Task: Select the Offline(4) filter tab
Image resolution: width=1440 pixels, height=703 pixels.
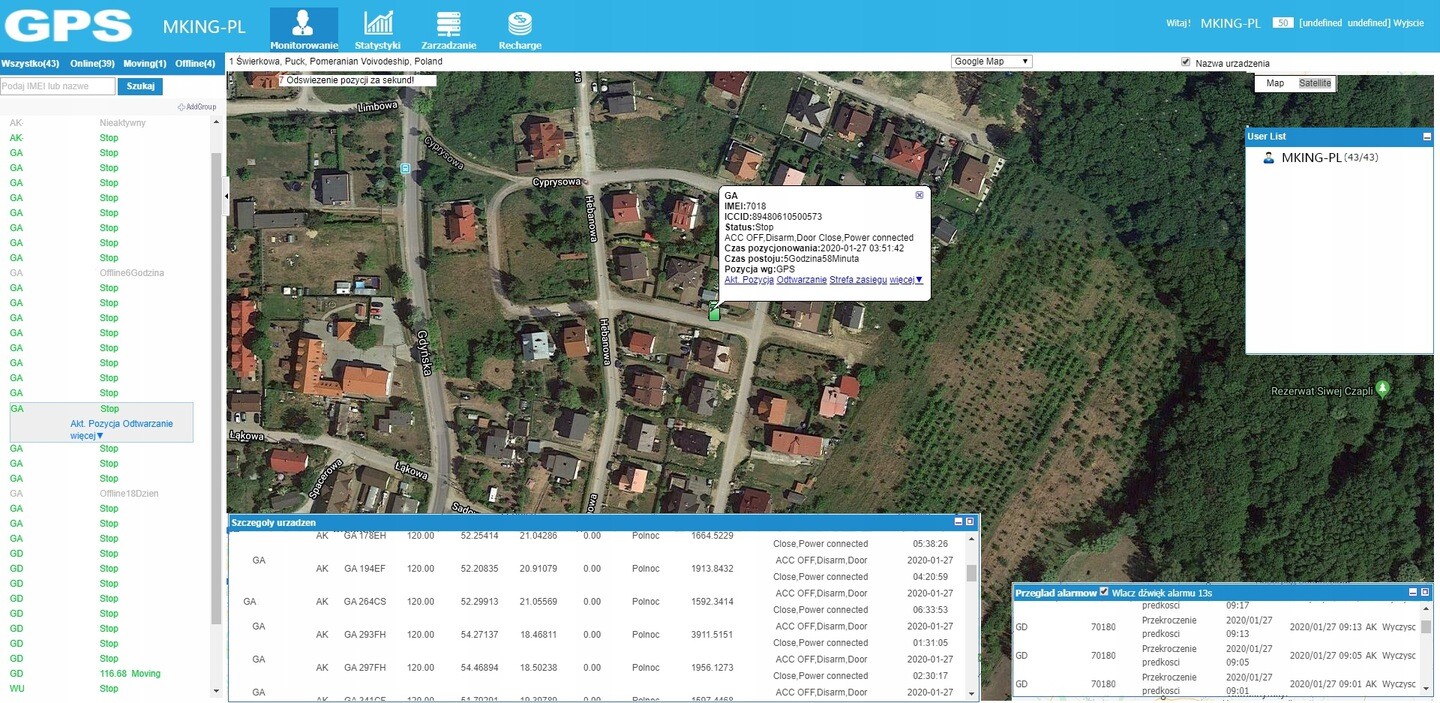Action: [195, 64]
